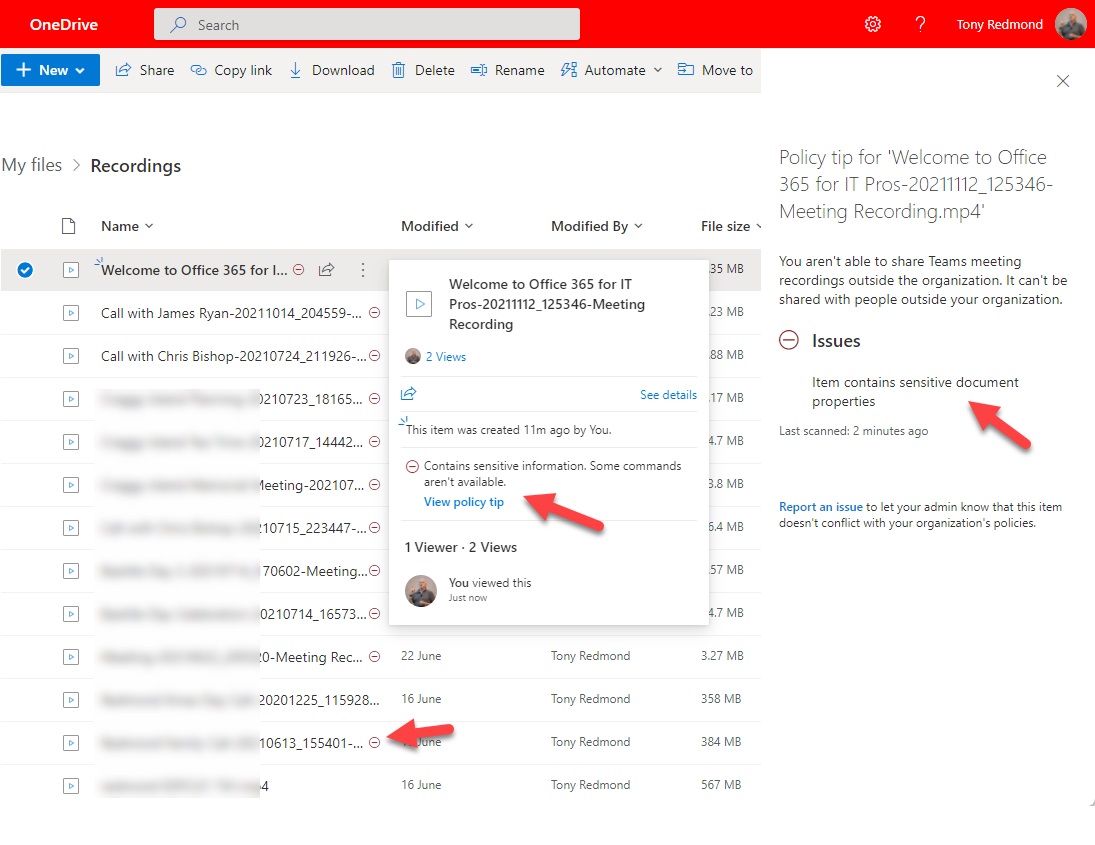Image resolution: width=1095 pixels, height=845 pixels.
Task: Click the more options dots on selected row
Action: (363, 270)
